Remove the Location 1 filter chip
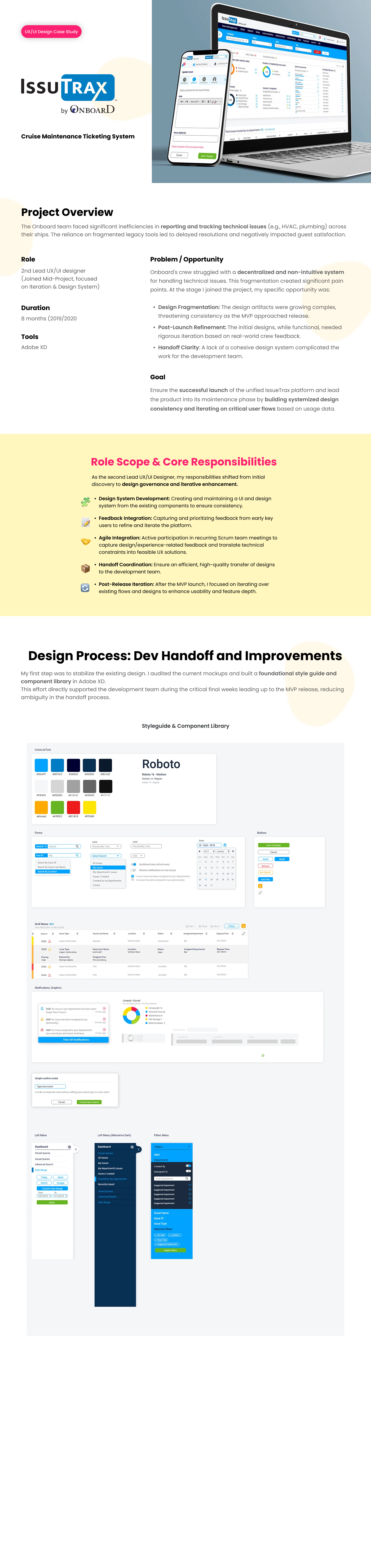The height and width of the screenshot is (1568, 371). coord(175,1235)
